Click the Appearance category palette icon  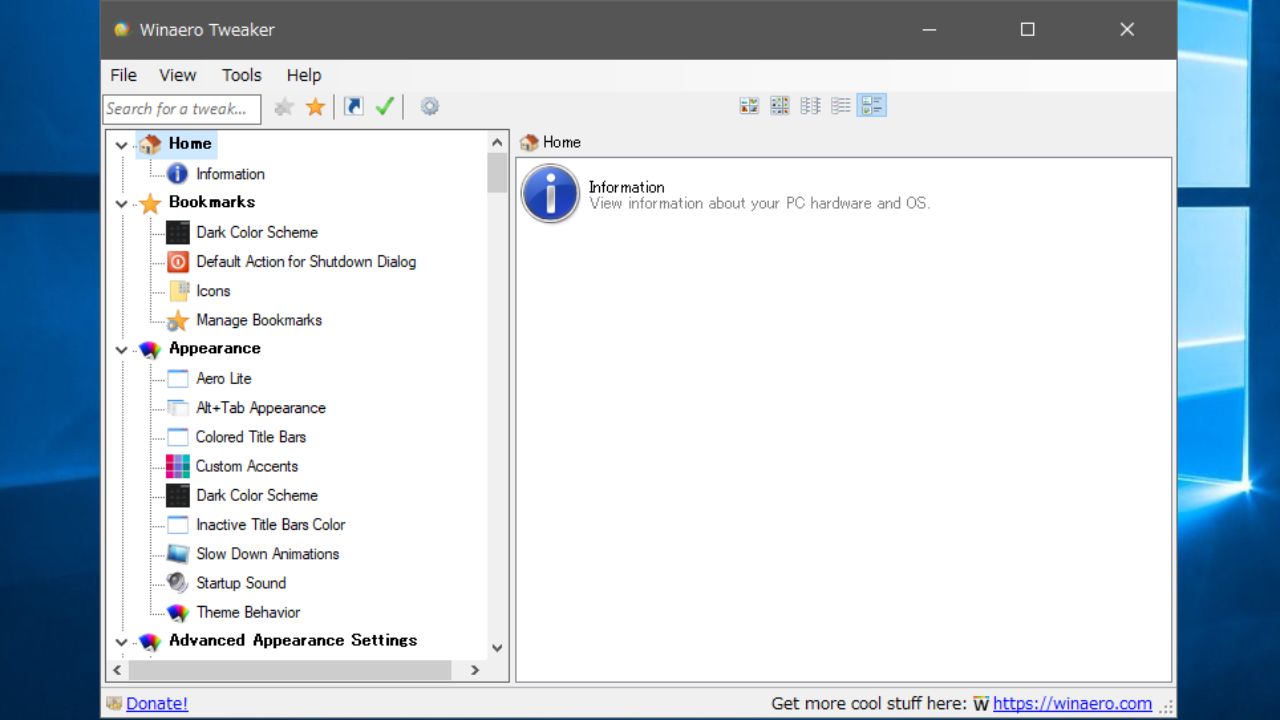click(150, 349)
